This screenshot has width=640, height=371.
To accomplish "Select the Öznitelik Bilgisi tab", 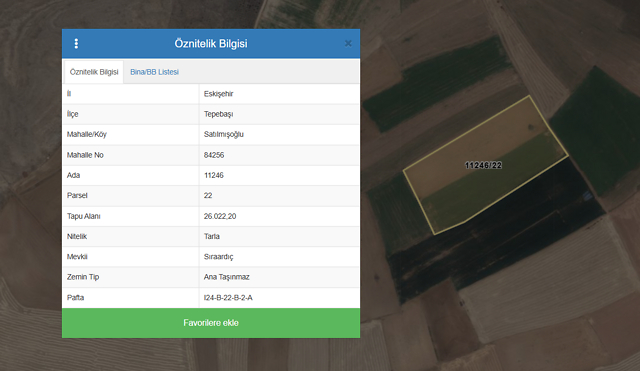I will pyautogui.click(x=94, y=72).
